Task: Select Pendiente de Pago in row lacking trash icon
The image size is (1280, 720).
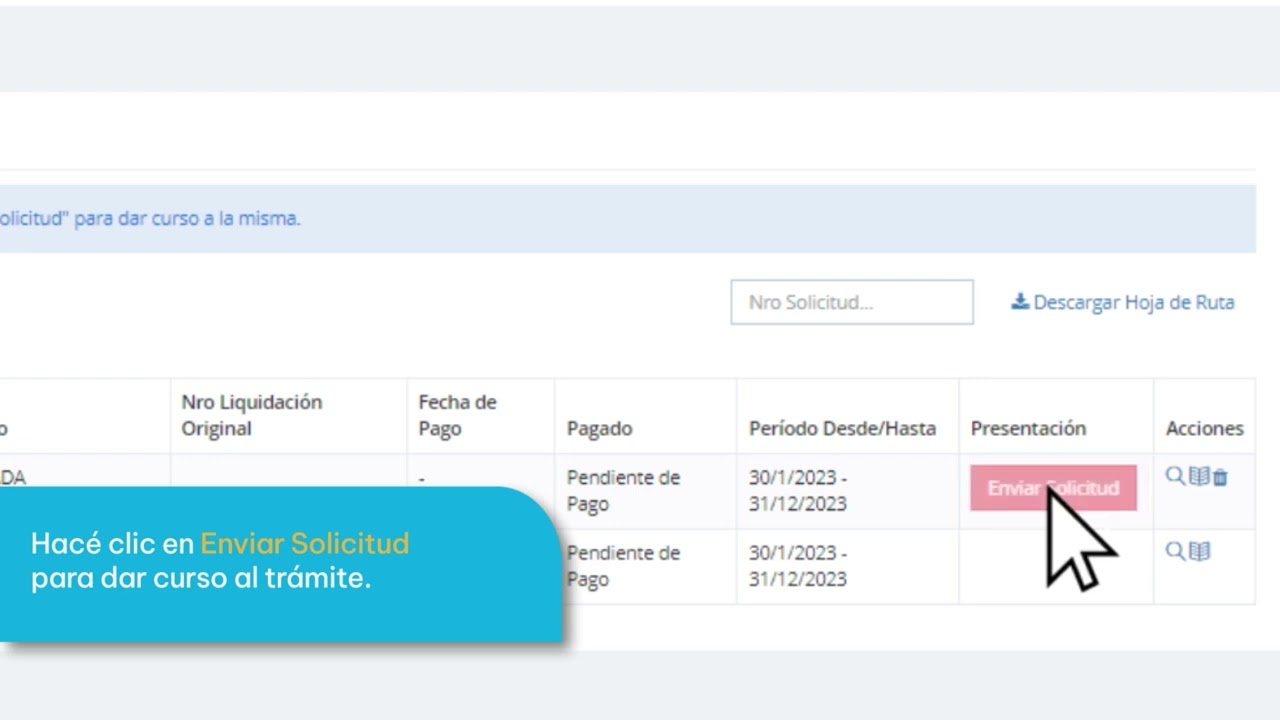Action: coord(623,566)
